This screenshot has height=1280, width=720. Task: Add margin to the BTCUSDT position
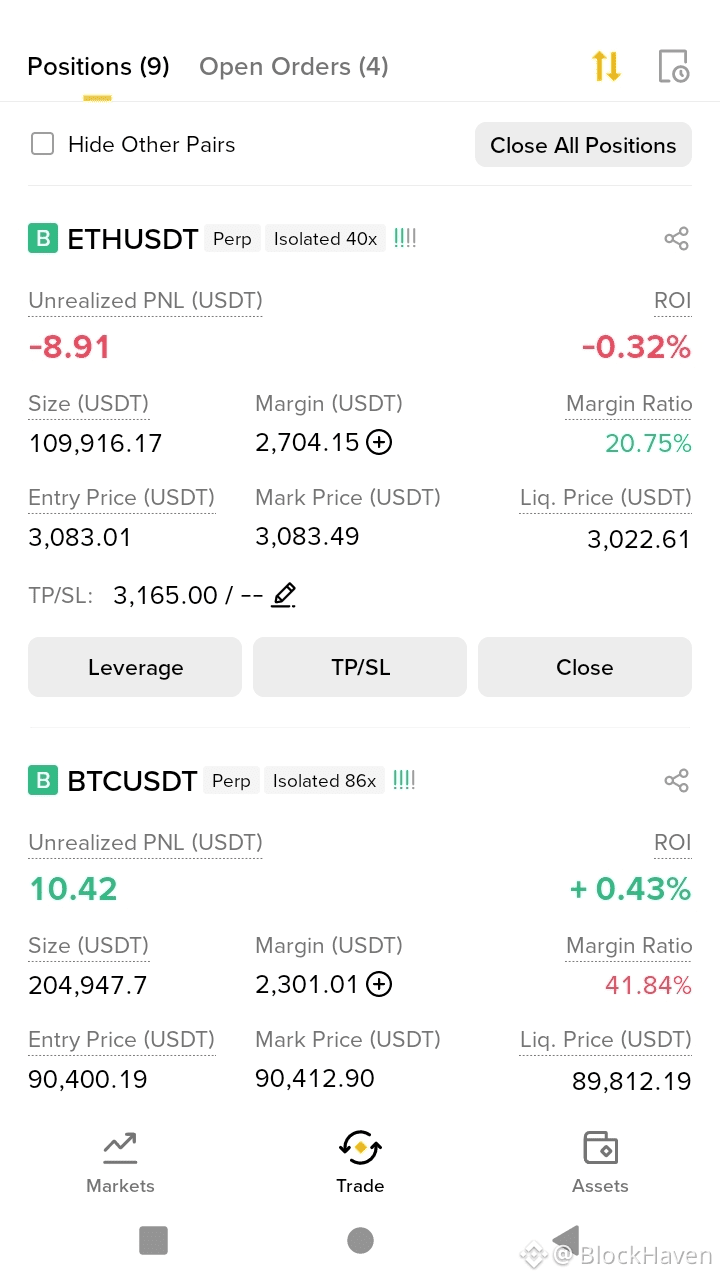coord(379,985)
